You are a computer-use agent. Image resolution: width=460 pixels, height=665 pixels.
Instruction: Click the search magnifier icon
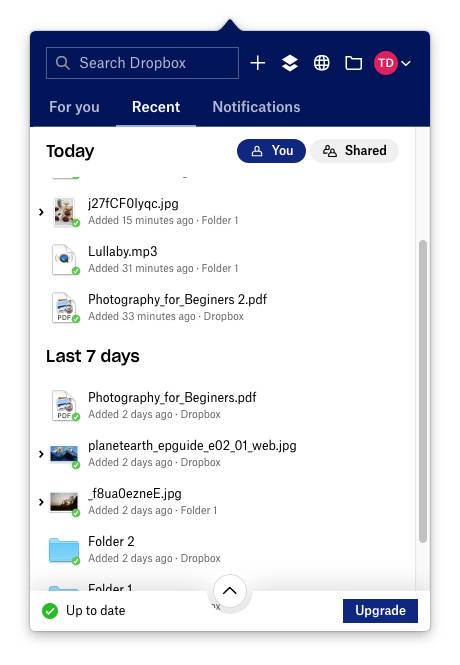click(63, 63)
